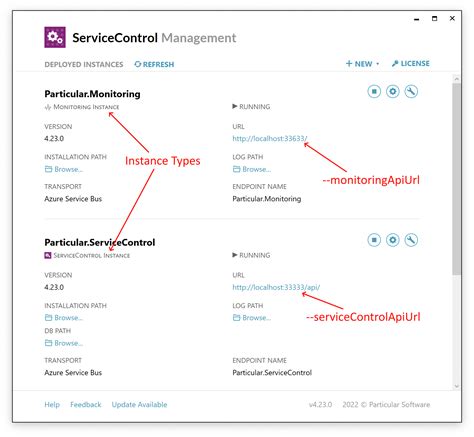
Task: Open advanced wrench options for Particular.ServiceControl
Action: (411, 240)
